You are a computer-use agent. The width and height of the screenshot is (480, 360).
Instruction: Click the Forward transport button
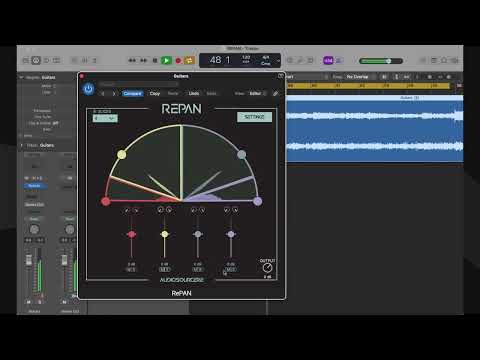[x=143, y=60]
